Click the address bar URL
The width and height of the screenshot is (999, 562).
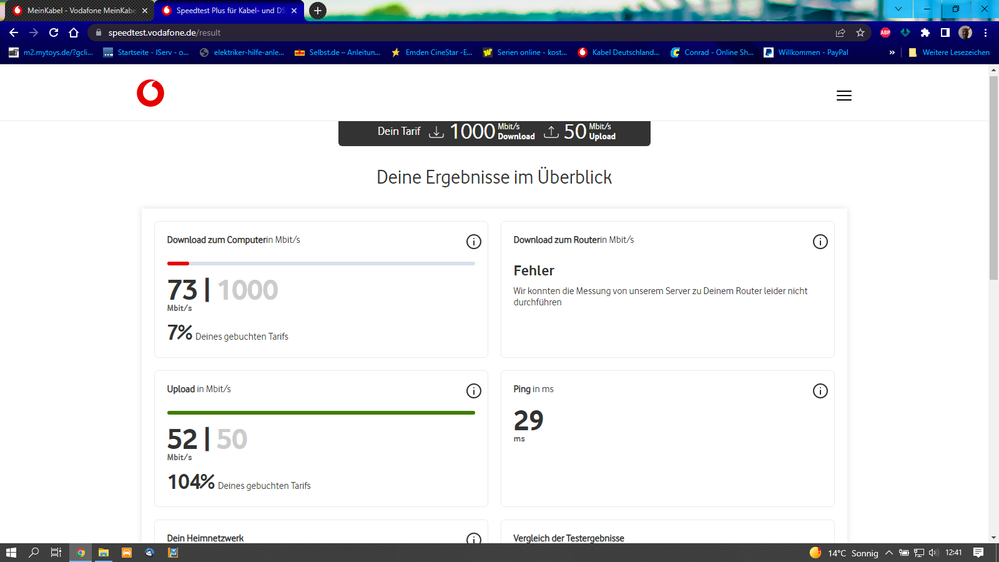tap(164, 32)
